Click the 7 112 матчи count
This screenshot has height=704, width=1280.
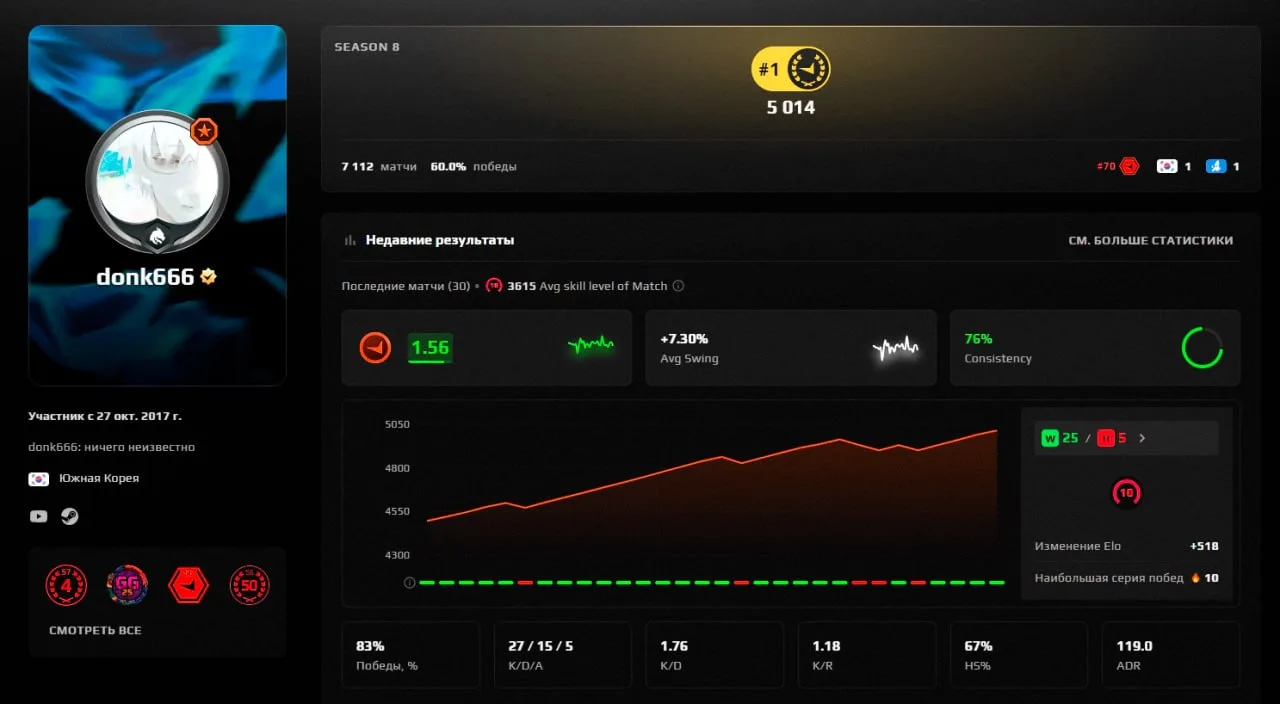[379, 167]
